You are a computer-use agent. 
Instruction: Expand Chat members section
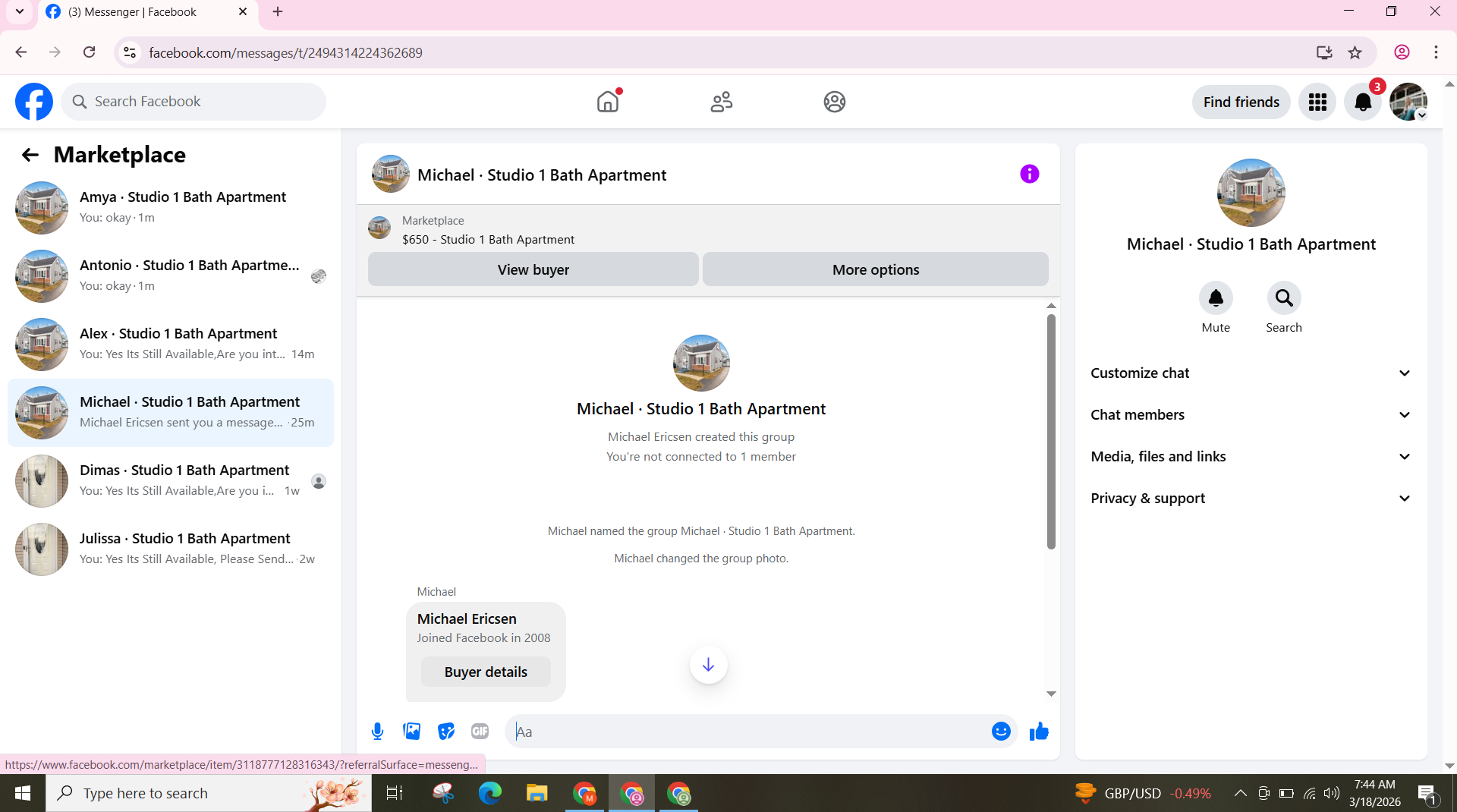(x=1251, y=415)
